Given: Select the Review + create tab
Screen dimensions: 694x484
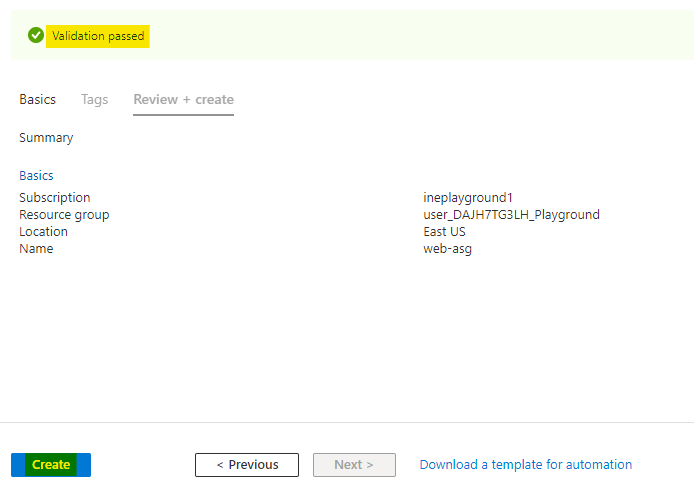Looking at the screenshot, I should 183,100.
